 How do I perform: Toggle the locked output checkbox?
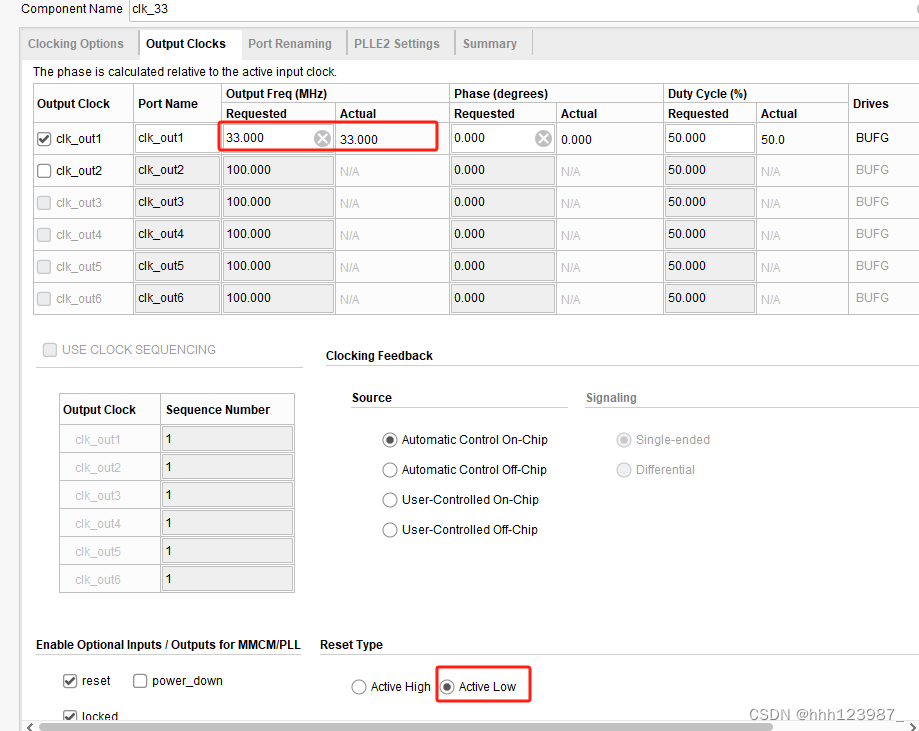pyautogui.click(x=70, y=716)
